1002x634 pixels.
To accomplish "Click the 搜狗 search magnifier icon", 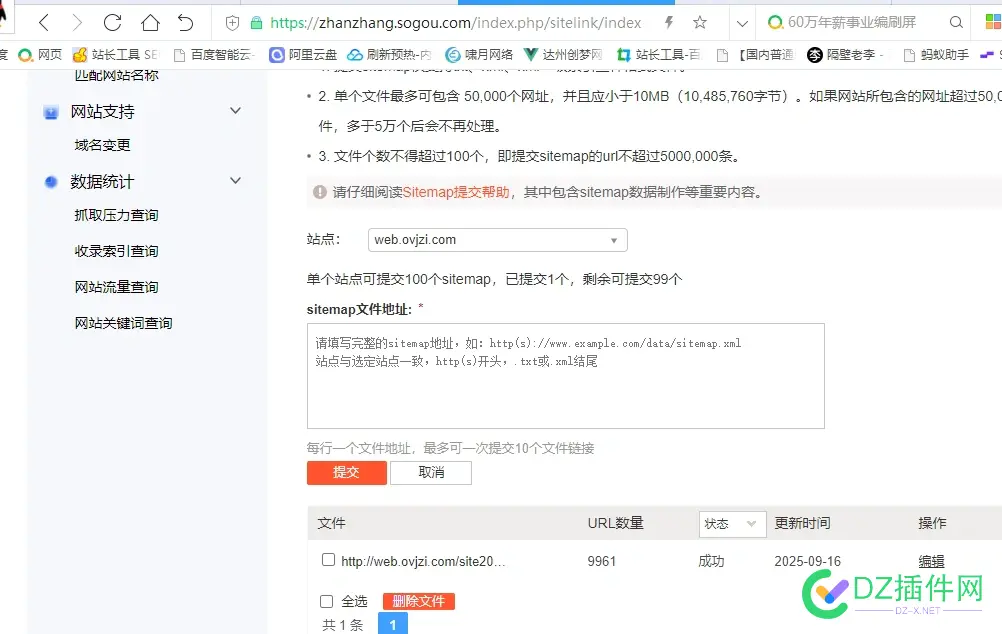I will point(955,20).
